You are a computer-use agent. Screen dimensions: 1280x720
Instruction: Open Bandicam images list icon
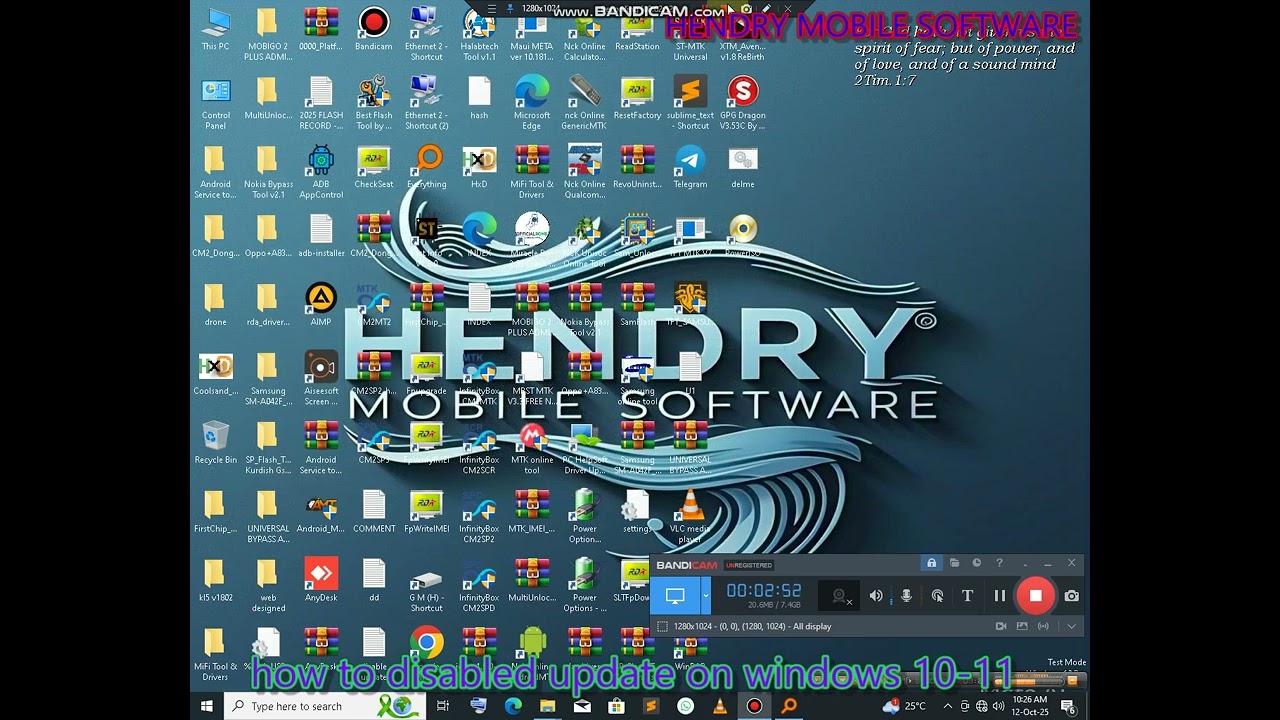[x=1022, y=626]
